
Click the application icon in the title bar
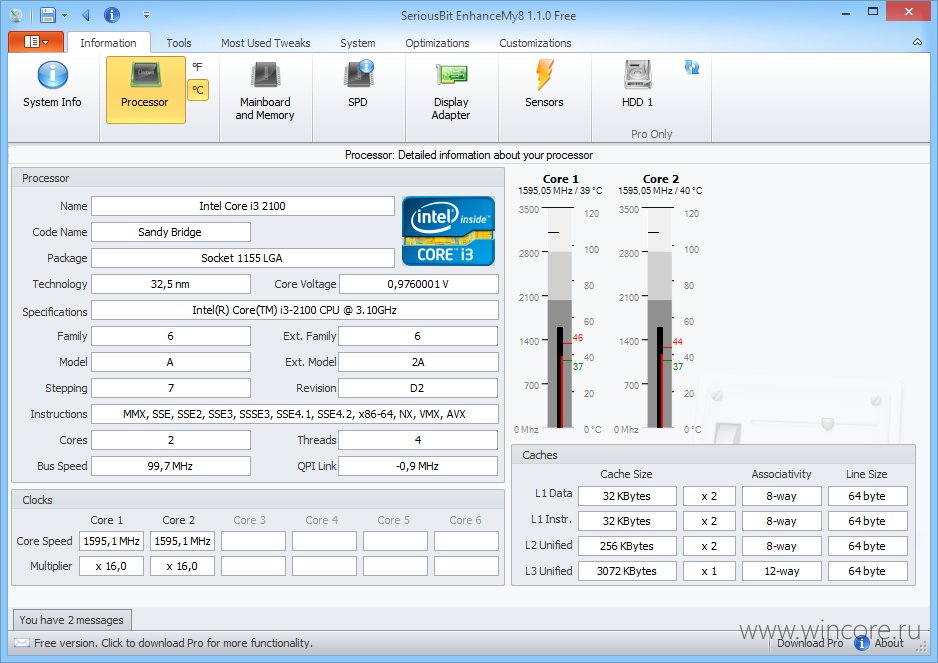[x=16, y=15]
